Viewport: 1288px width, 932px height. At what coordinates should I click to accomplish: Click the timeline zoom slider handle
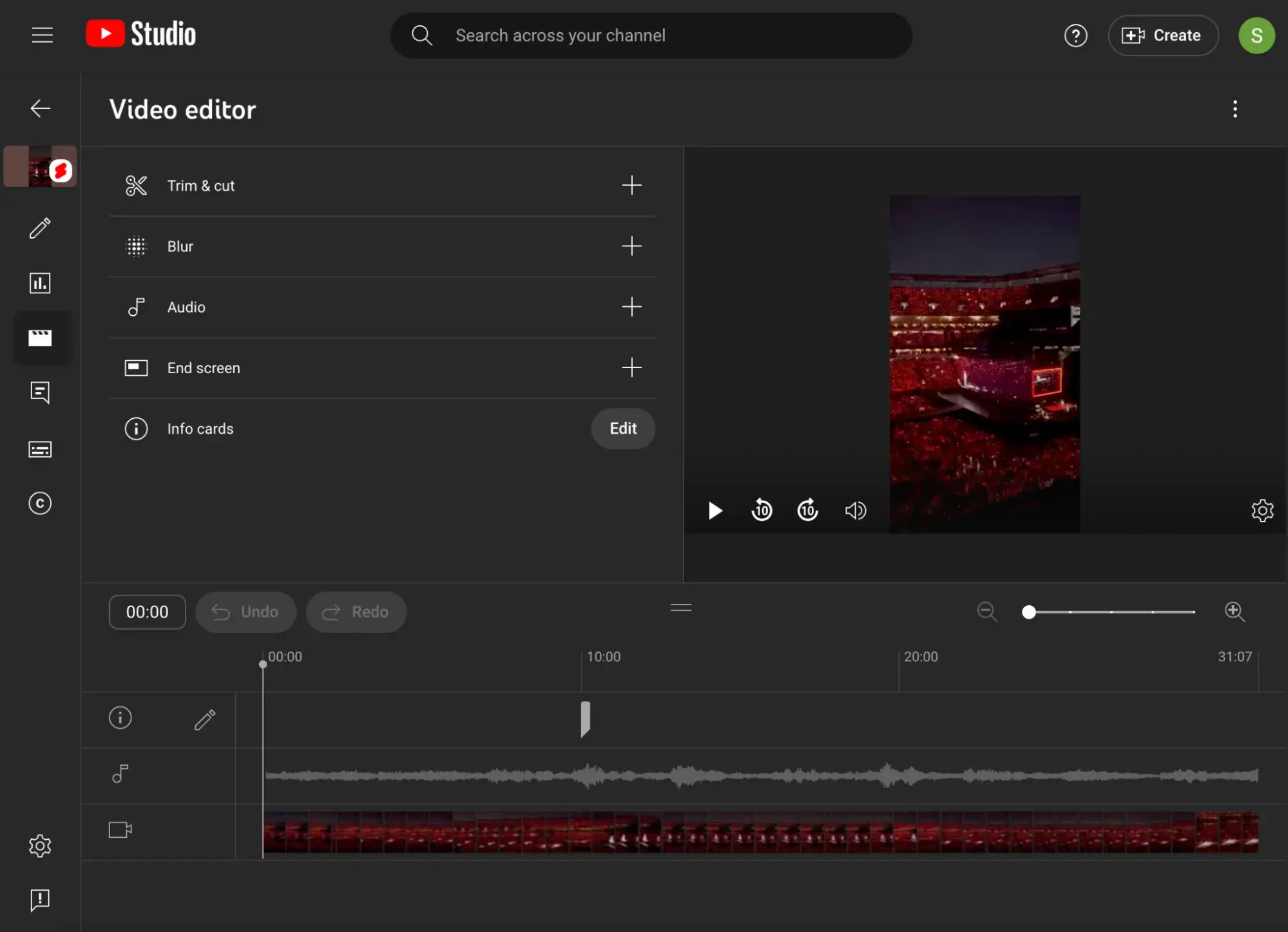pyautogui.click(x=1029, y=612)
